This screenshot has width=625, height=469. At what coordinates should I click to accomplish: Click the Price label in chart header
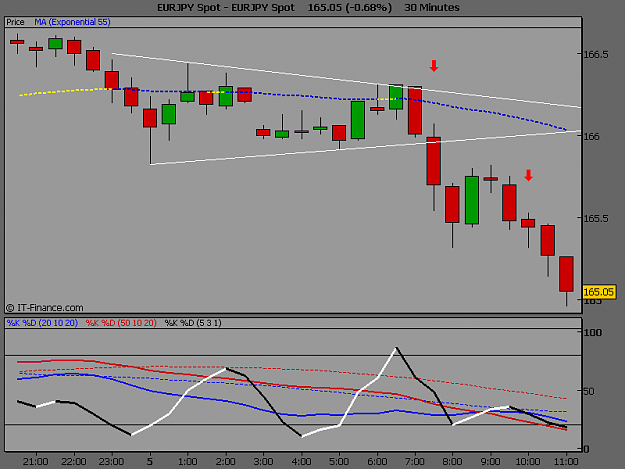[x=15, y=22]
